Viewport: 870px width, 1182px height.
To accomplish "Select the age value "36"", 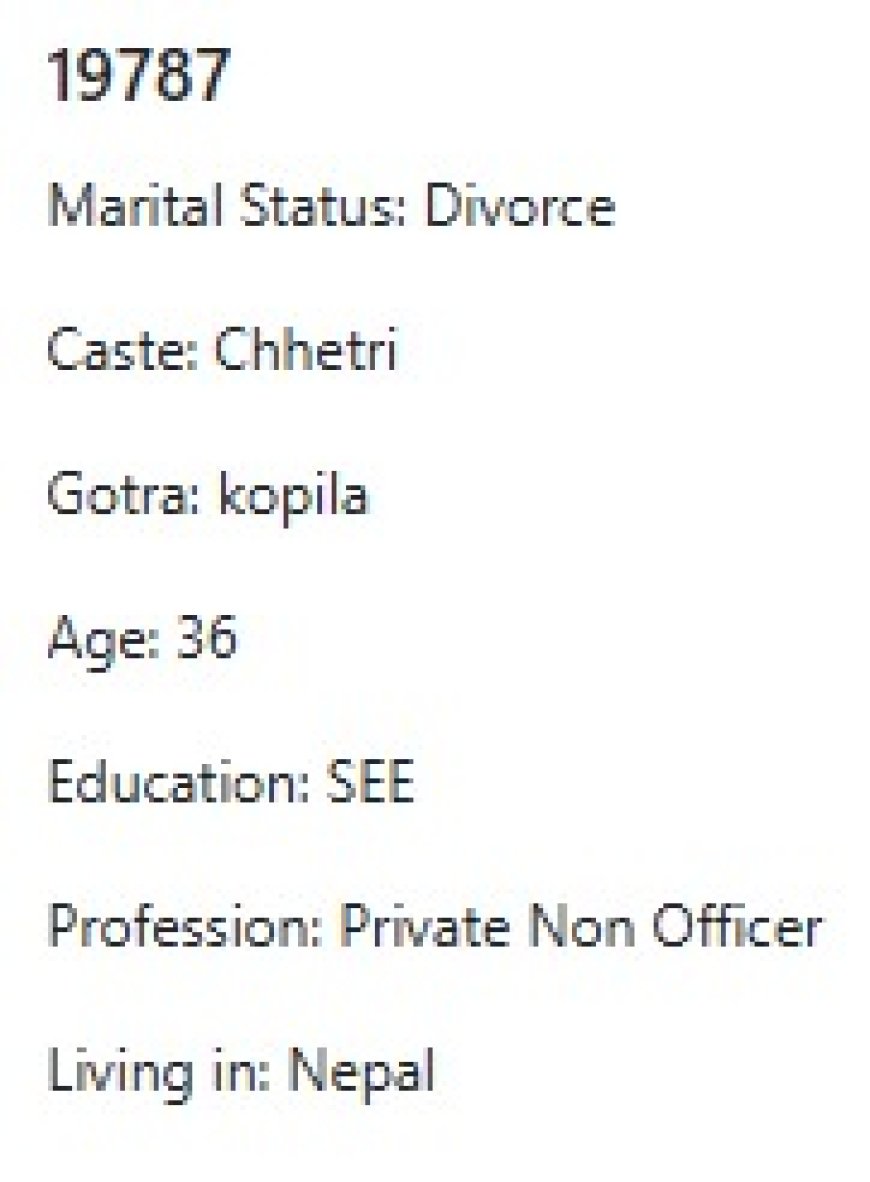I will coord(207,639).
